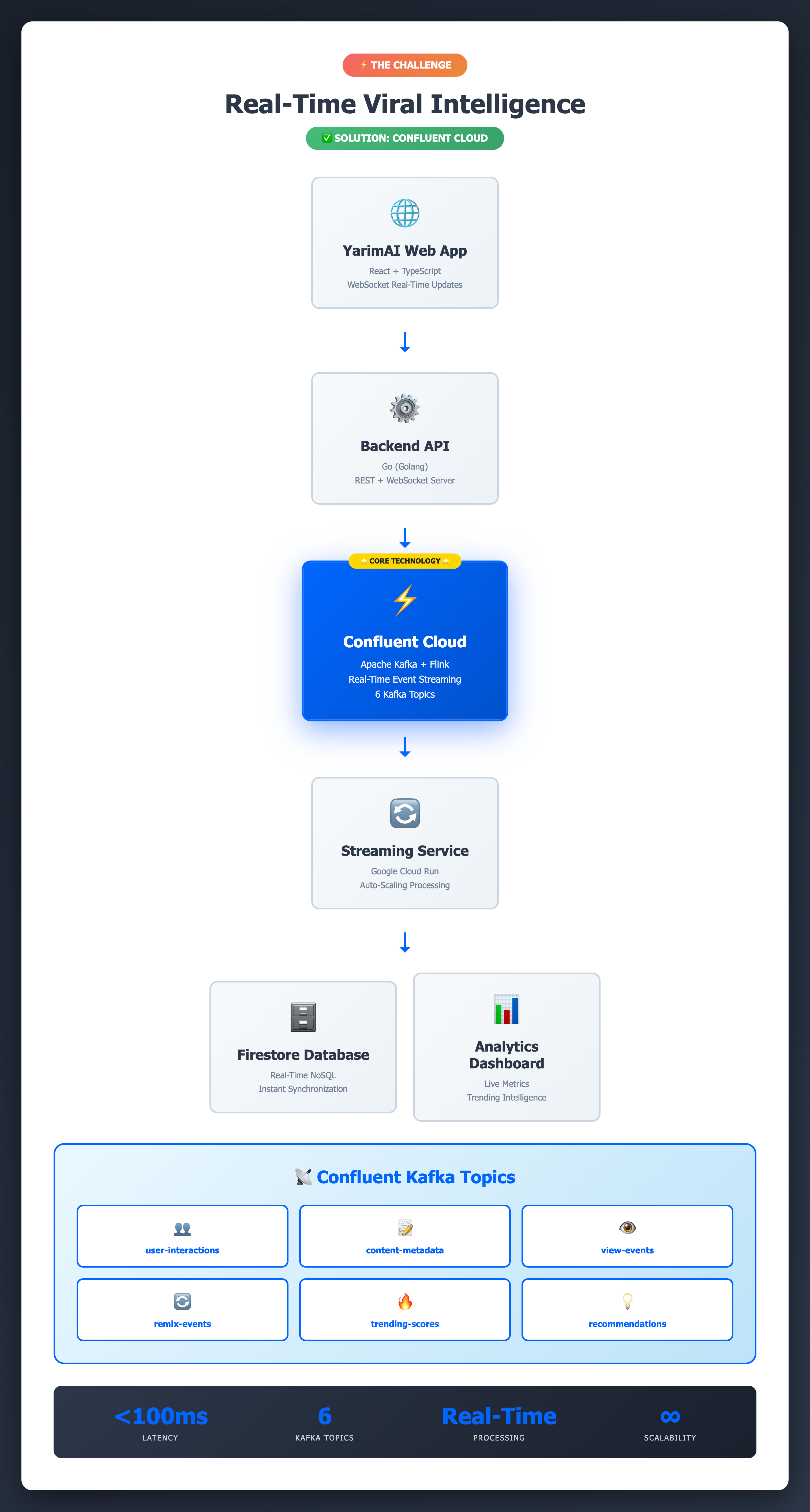Click the CORE TECHNOLOGY yellow tag
The width and height of the screenshot is (810, 1512).
405,561
